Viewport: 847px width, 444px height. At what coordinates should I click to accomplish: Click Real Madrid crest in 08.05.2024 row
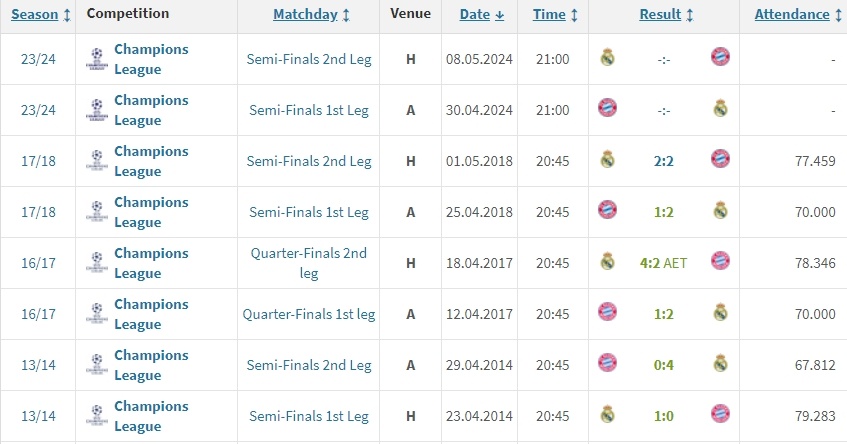coord(607,58)
